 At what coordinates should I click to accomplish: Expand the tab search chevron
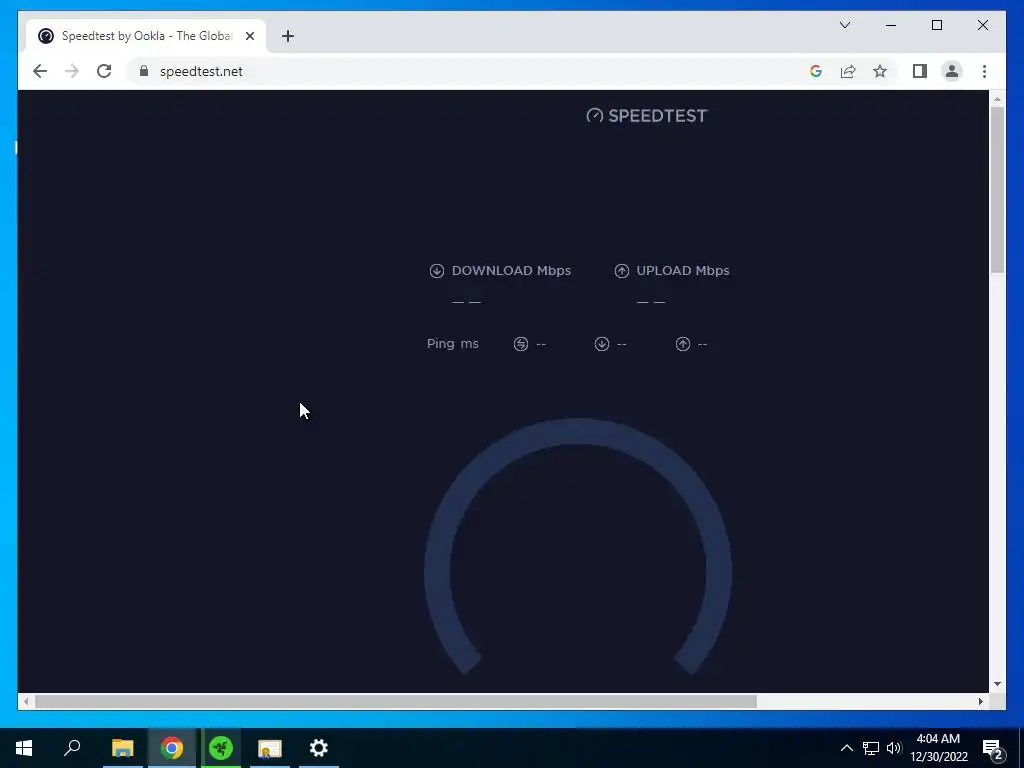[x=844, y=25]
